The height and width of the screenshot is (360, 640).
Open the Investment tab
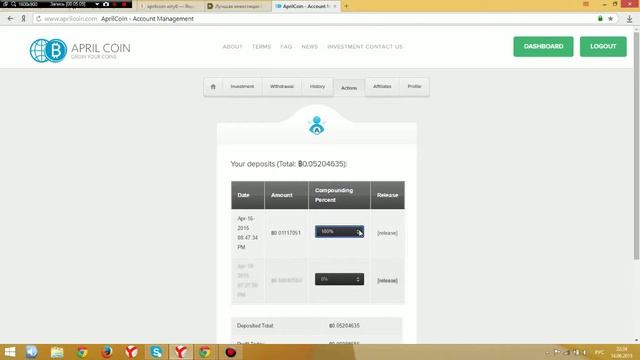tap(242, 87)
